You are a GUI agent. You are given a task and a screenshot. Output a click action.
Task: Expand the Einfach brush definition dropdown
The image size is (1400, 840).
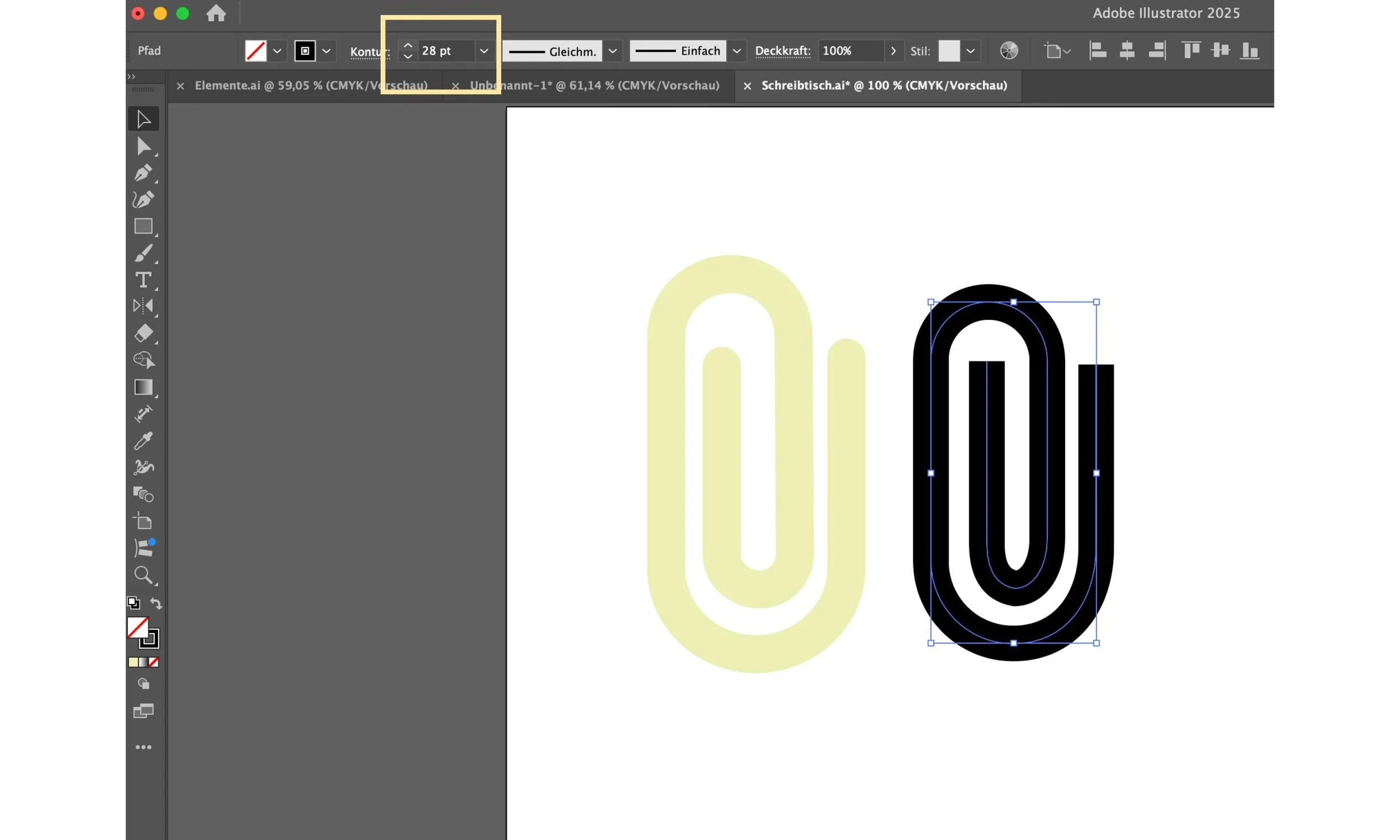tap(736, 51)
